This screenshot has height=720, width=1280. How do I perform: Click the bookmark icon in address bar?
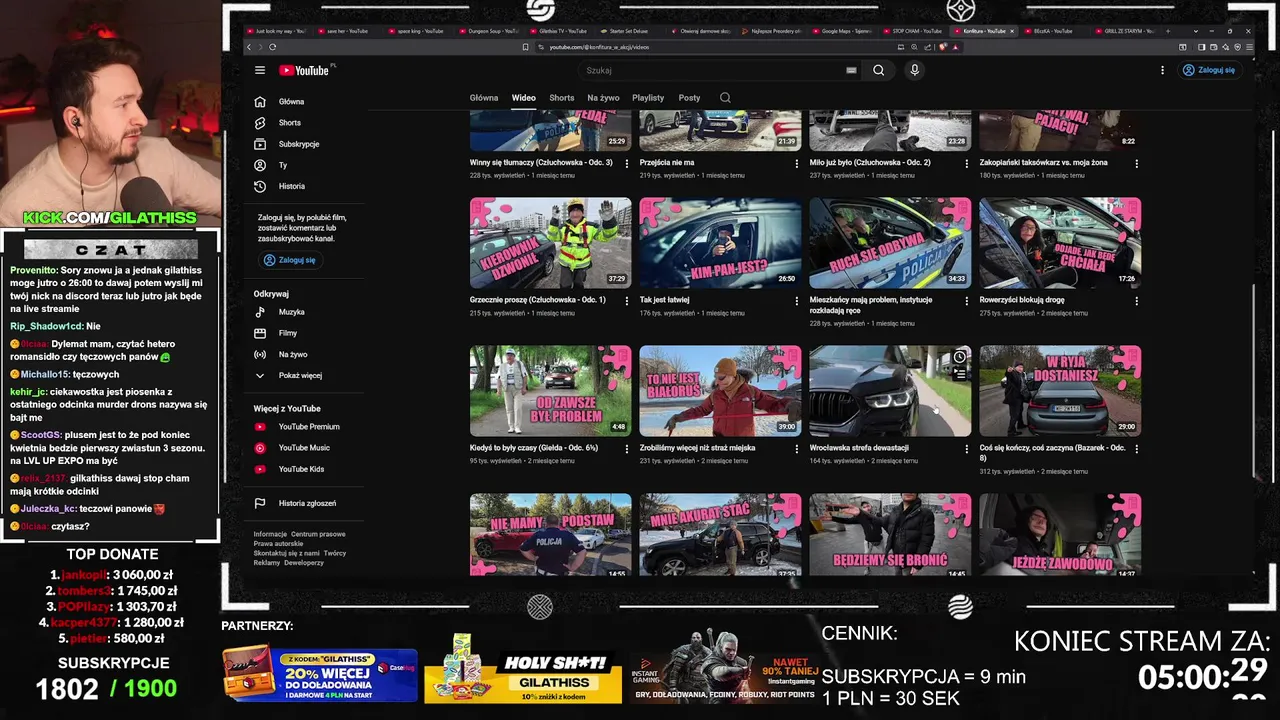[525, 47]
